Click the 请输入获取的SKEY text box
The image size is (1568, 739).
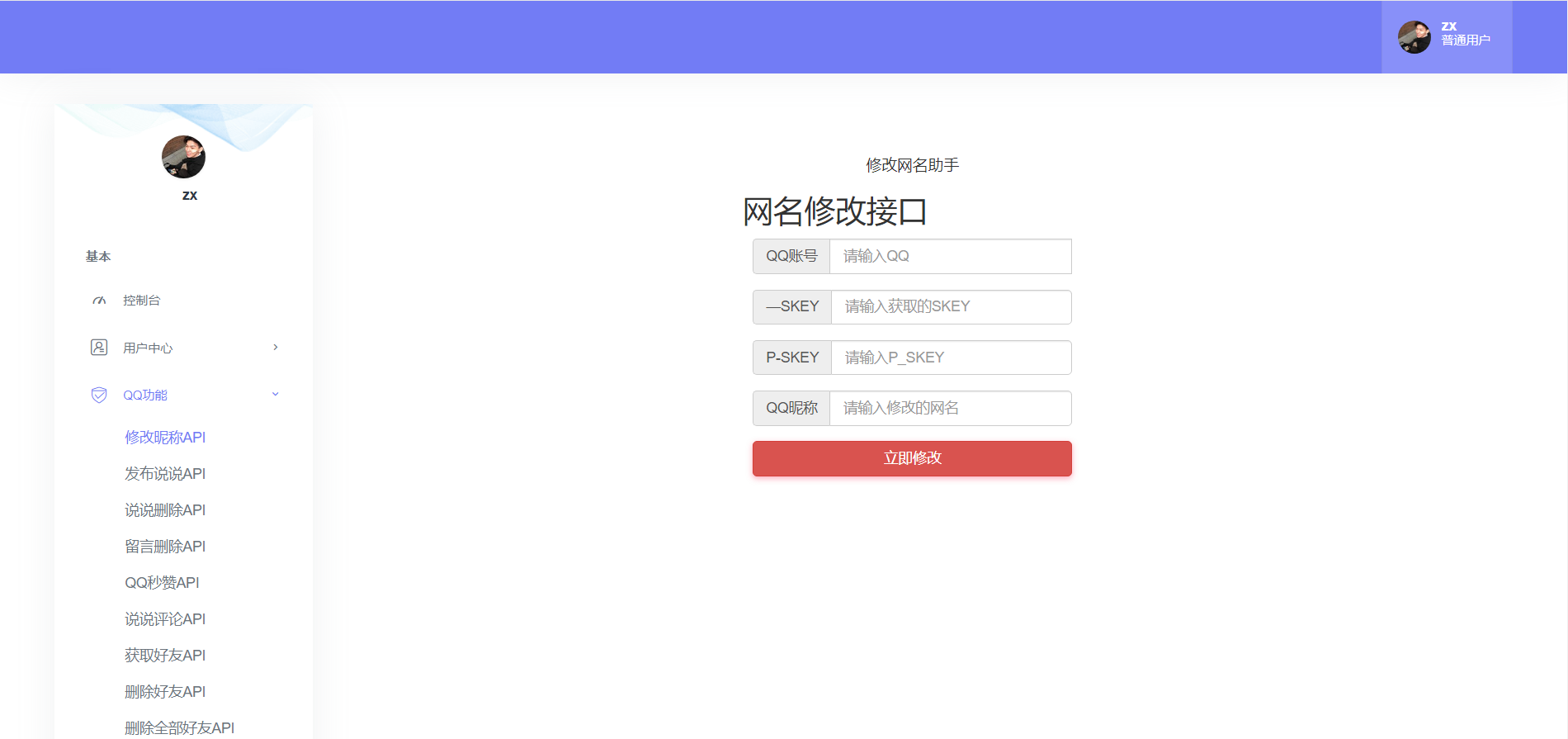pyautogui.click(x=950, y=307)
